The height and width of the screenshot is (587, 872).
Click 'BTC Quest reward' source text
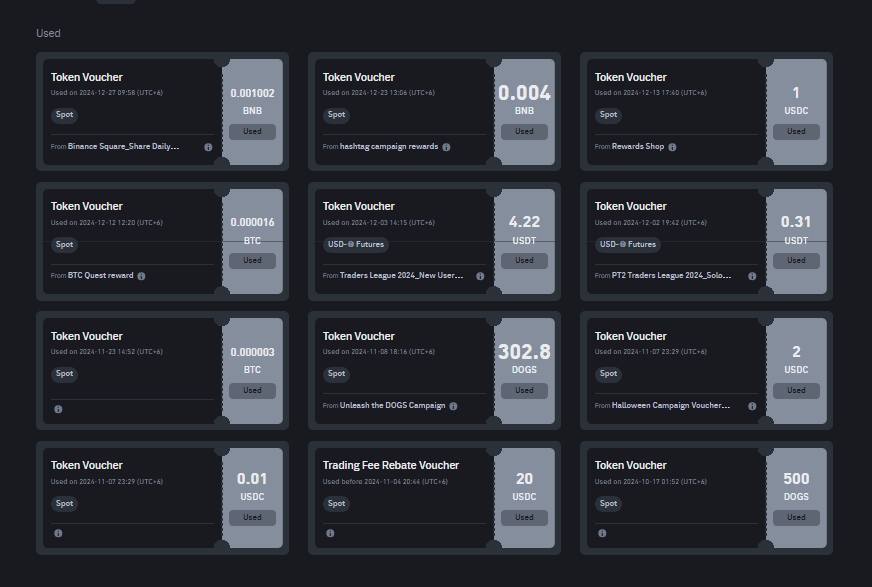(101, 276)
